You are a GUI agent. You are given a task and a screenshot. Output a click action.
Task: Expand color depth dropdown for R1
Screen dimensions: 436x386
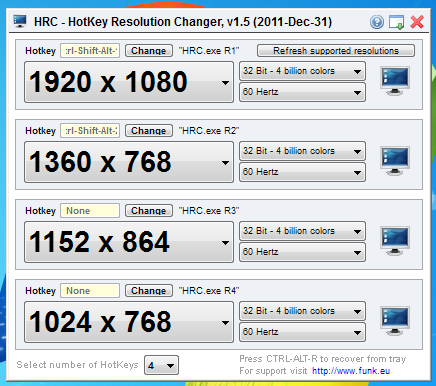(x=302, y=71)
